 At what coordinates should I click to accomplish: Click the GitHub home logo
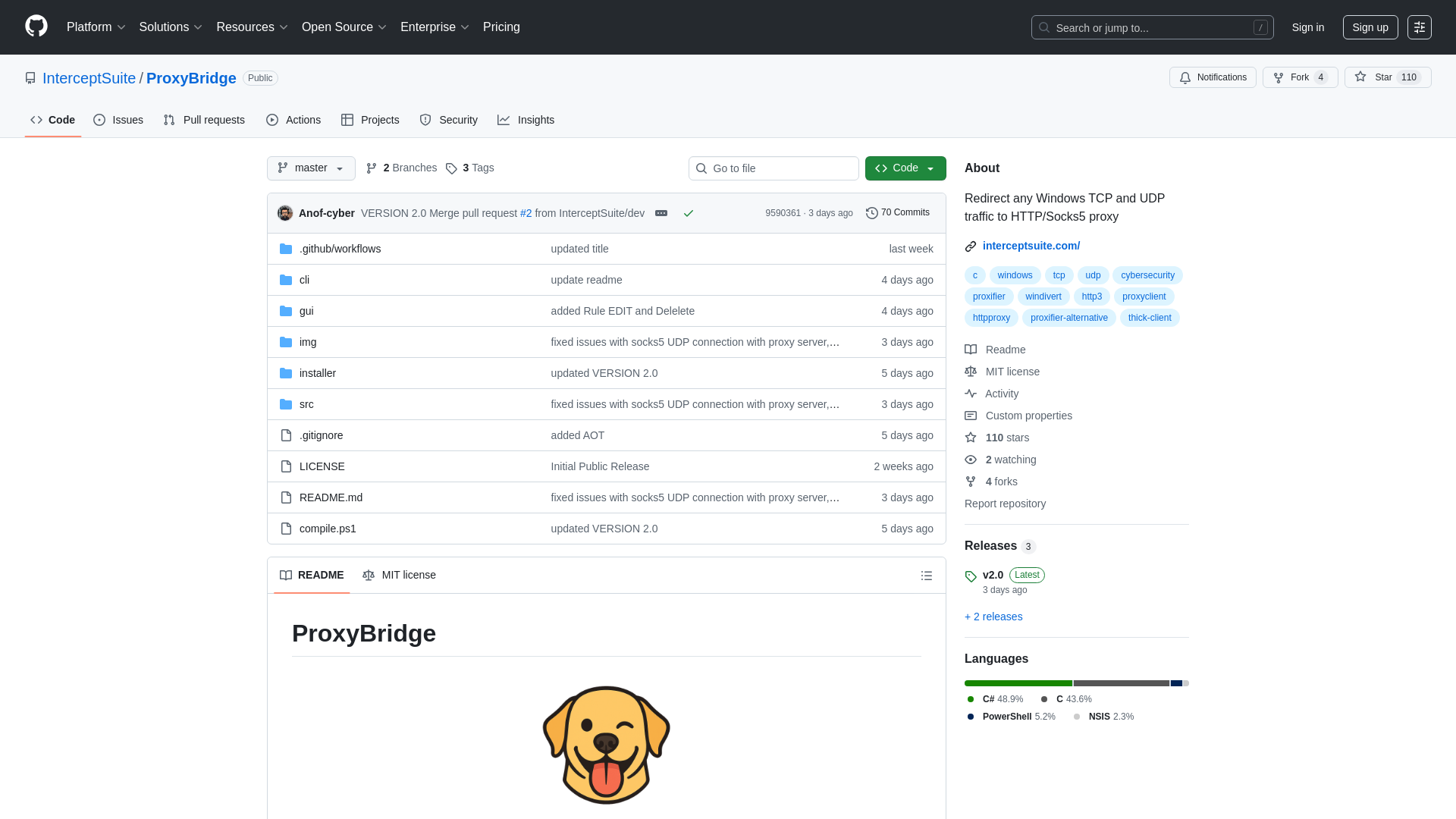point(35,27)
